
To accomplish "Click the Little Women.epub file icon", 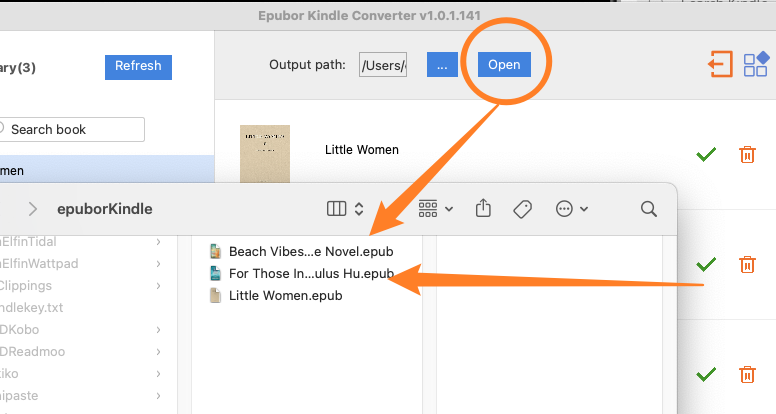I will pos(215,295).
